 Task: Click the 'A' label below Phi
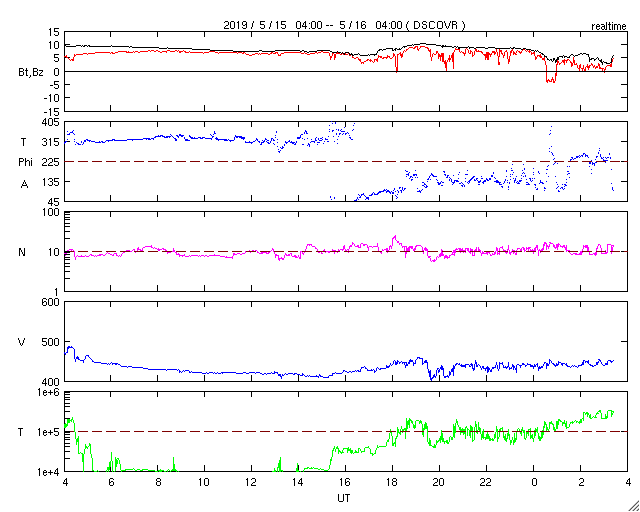point(24,184)
